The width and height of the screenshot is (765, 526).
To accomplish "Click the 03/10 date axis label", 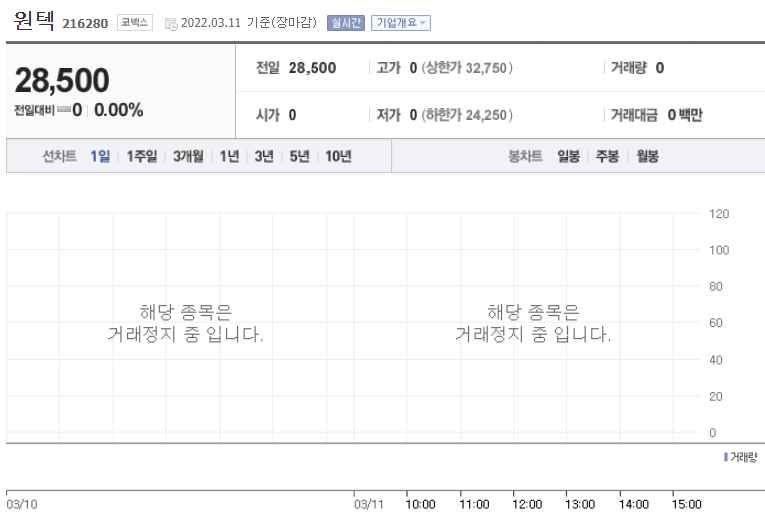I will coord(22,505).
